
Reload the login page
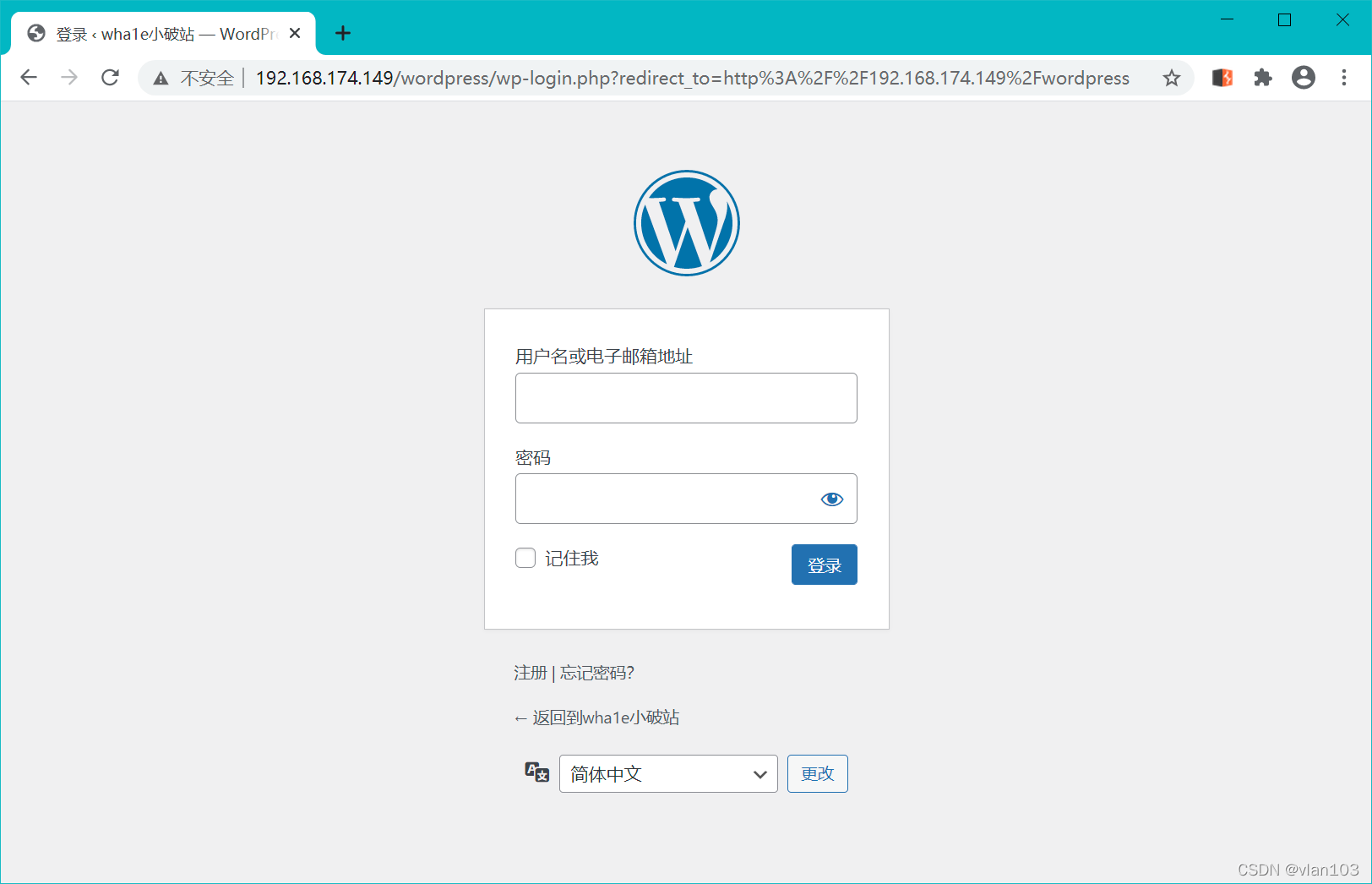coord(110,78)
